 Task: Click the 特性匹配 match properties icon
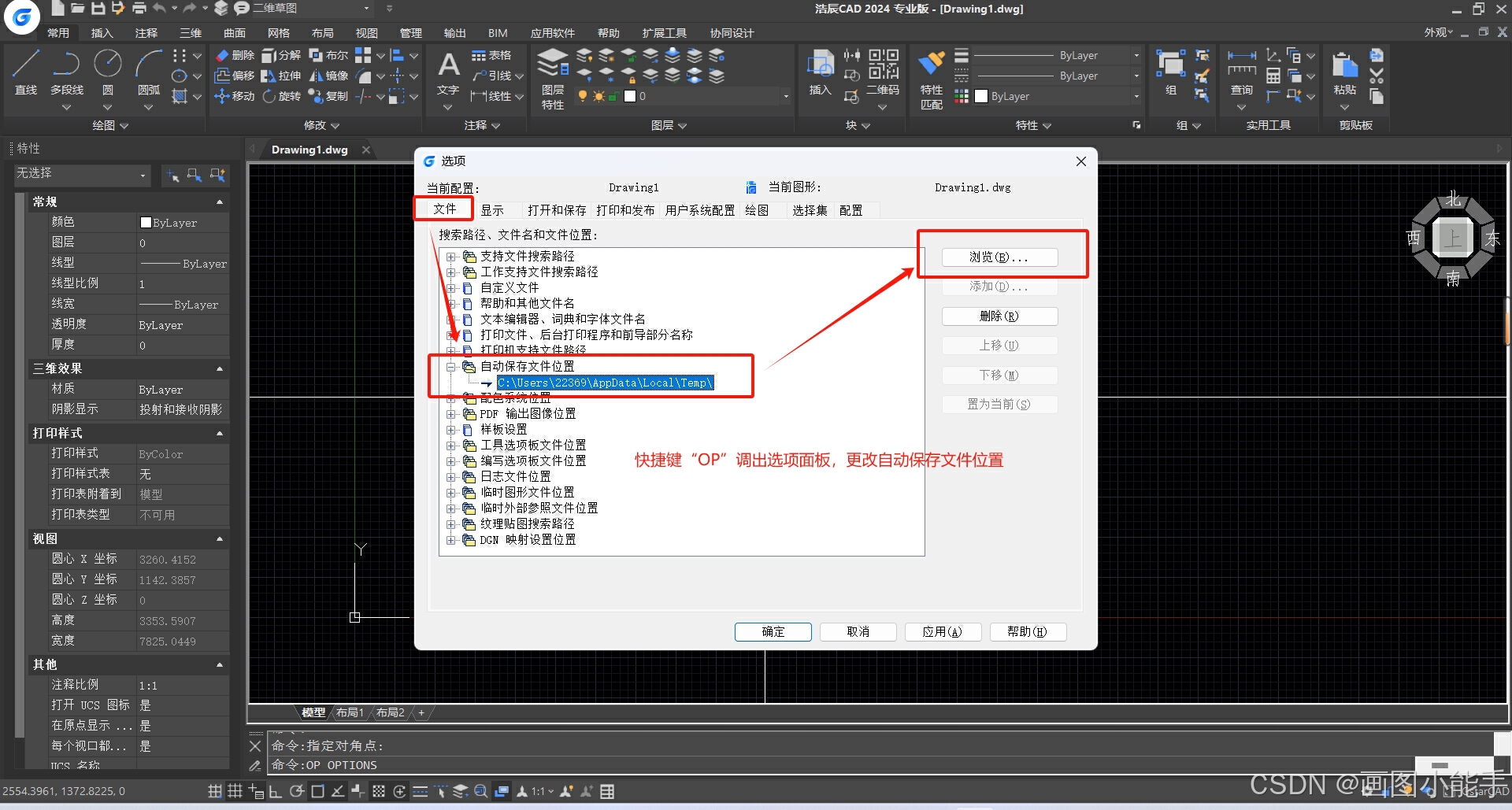click(932, 79)
